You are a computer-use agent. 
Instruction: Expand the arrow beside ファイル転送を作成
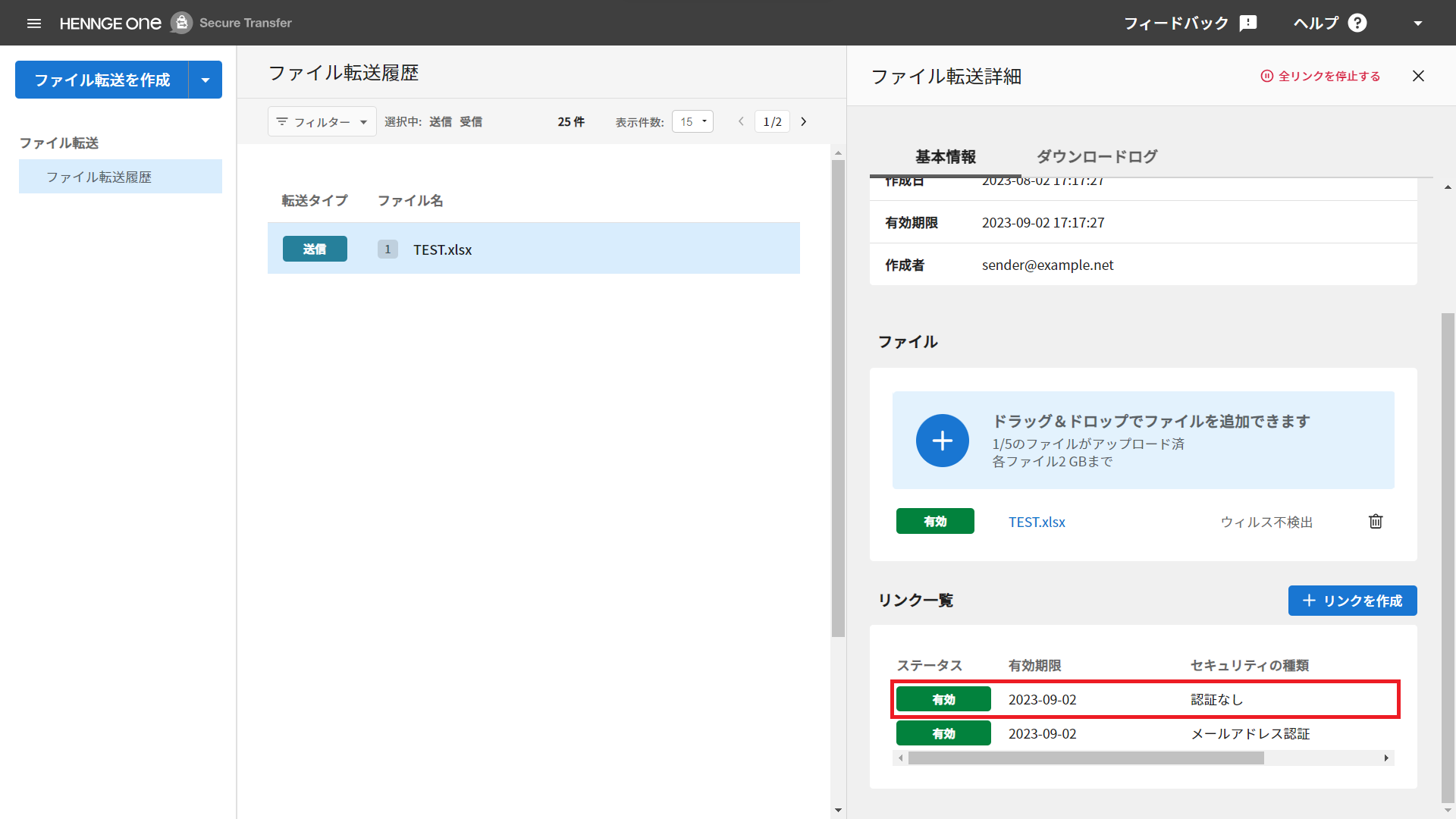pyautogui.click(x=206, y=80)
